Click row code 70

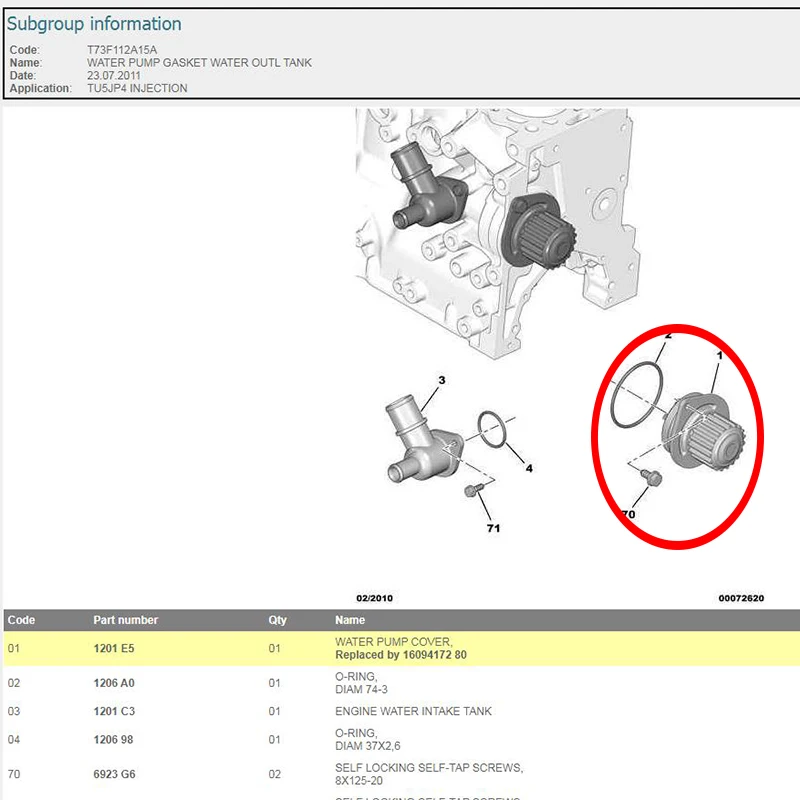click(x=14, y=774)
